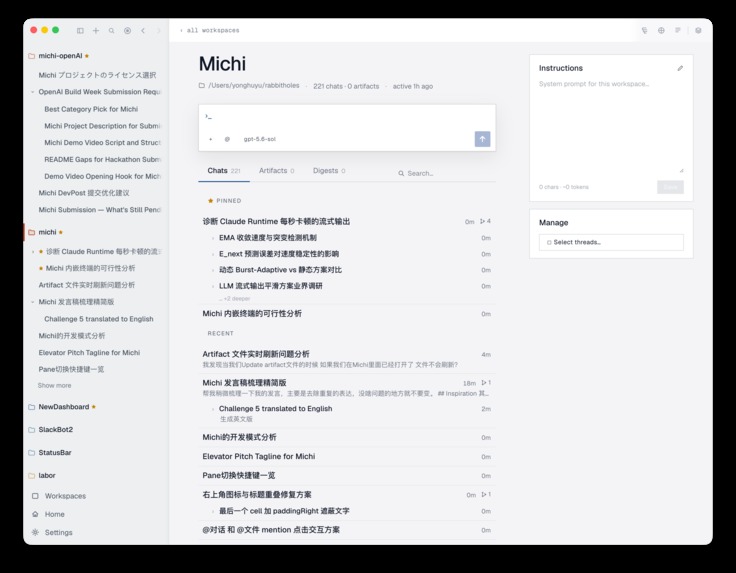Go back with the left arrow icon
Image resolution: width=736 pixels, height=573 pixels.
(x=143, y=31)
